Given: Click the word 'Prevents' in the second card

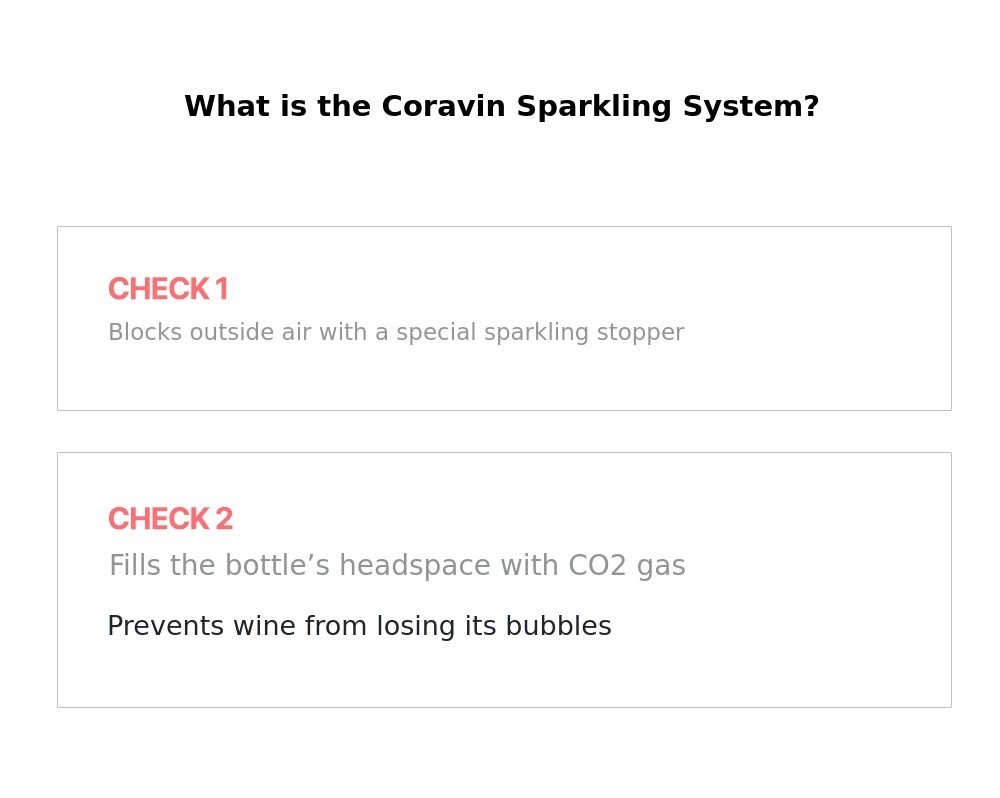Looking at the screenshot, I should click(165, 626).
